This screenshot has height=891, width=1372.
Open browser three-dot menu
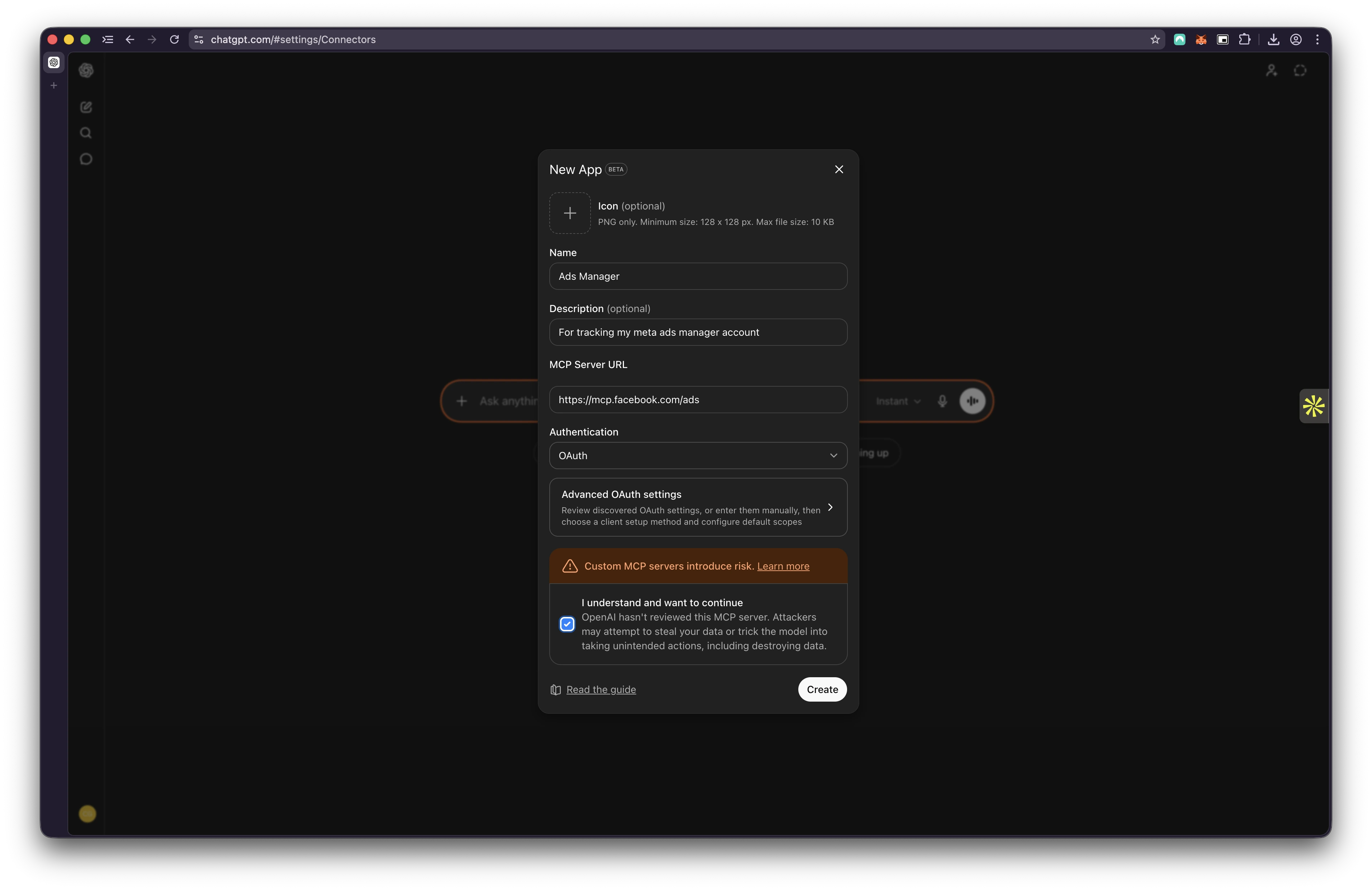pos(1317,39)
